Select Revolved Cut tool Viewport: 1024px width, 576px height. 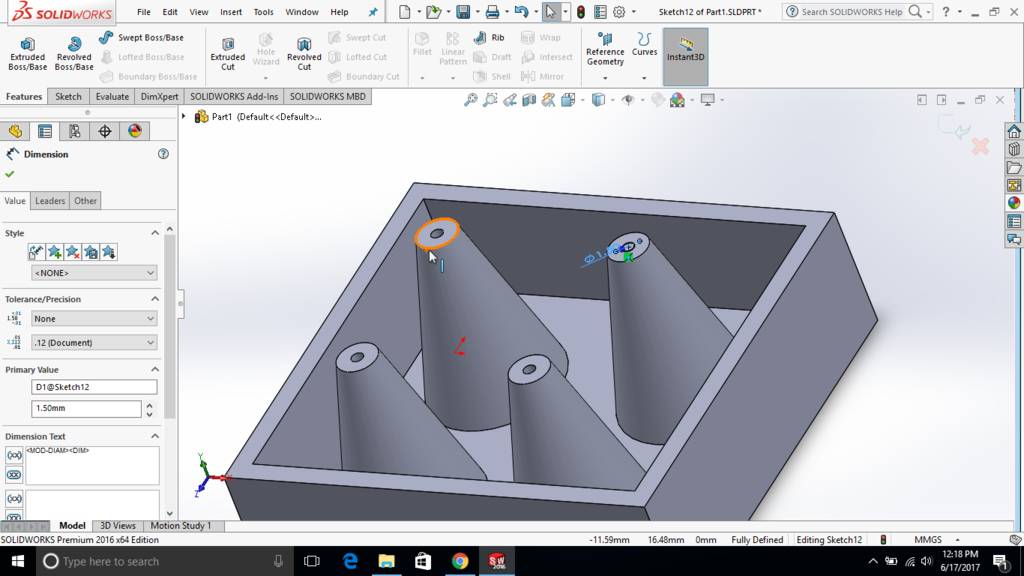[304, 54]
